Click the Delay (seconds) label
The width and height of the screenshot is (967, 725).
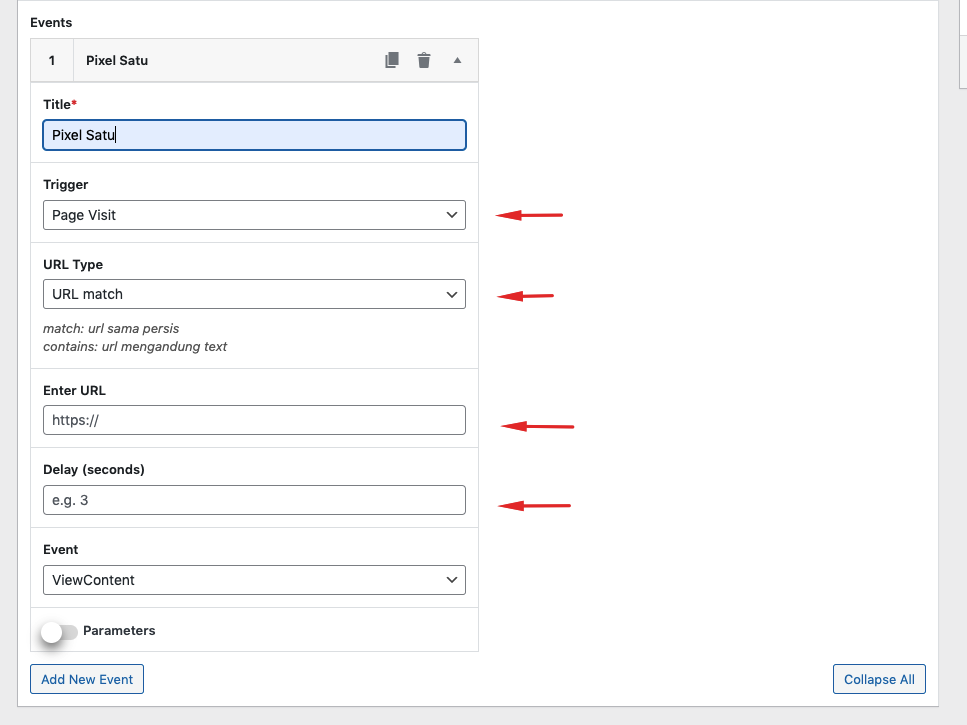pyautogui.click(x=94, y=470)
